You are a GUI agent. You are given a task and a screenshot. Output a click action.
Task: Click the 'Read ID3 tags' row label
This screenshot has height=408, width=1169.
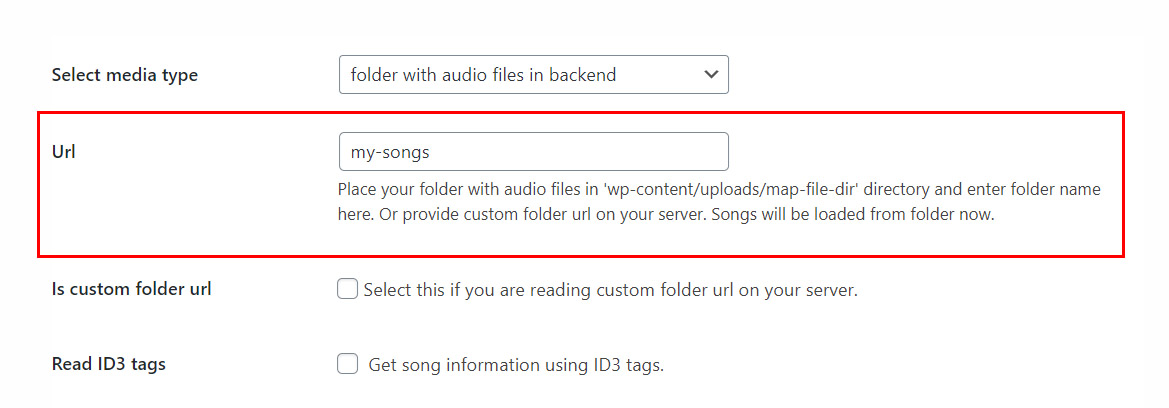[109, 364]
